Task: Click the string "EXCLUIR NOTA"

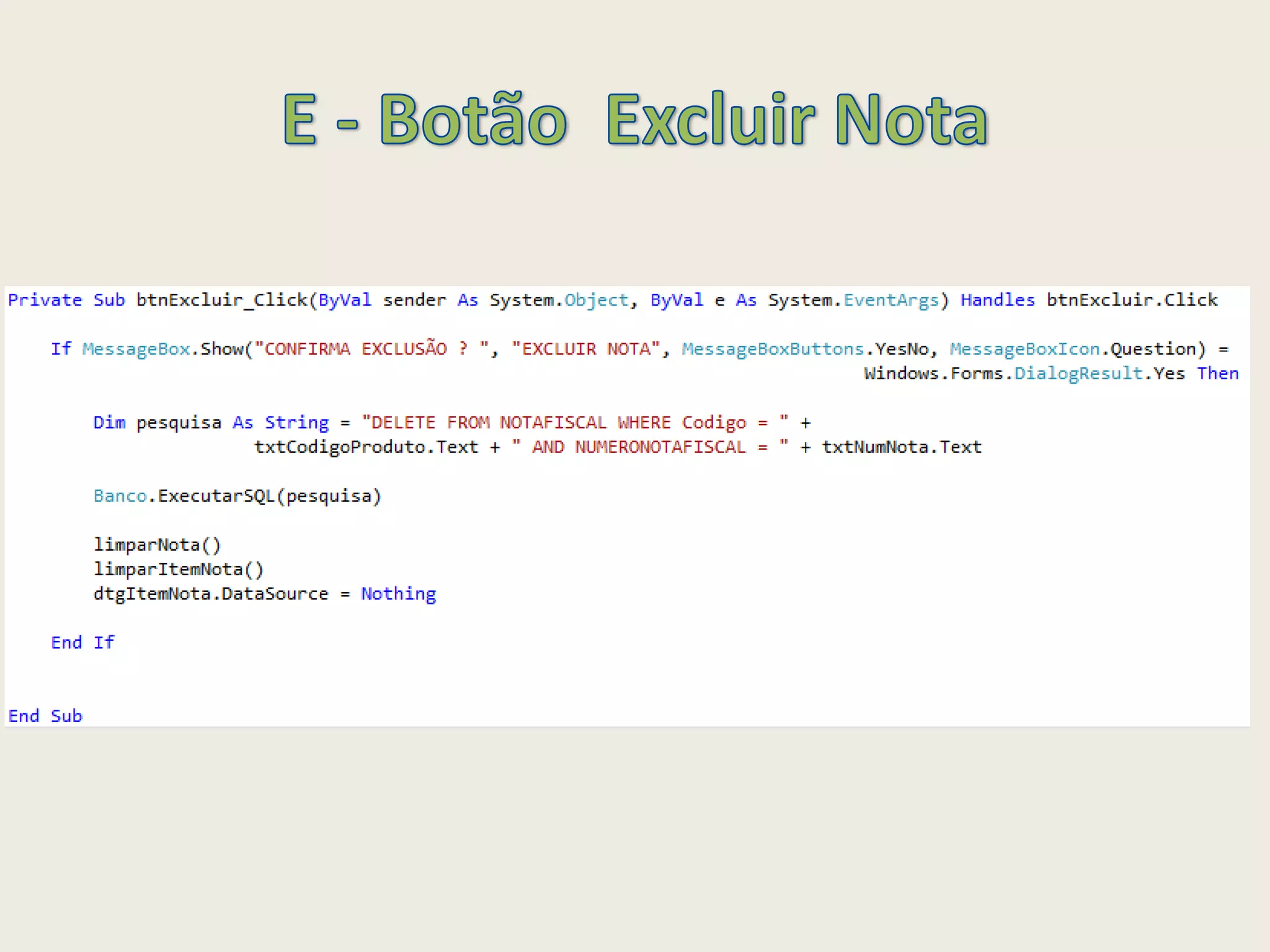Action: click(x=586, y=349)
